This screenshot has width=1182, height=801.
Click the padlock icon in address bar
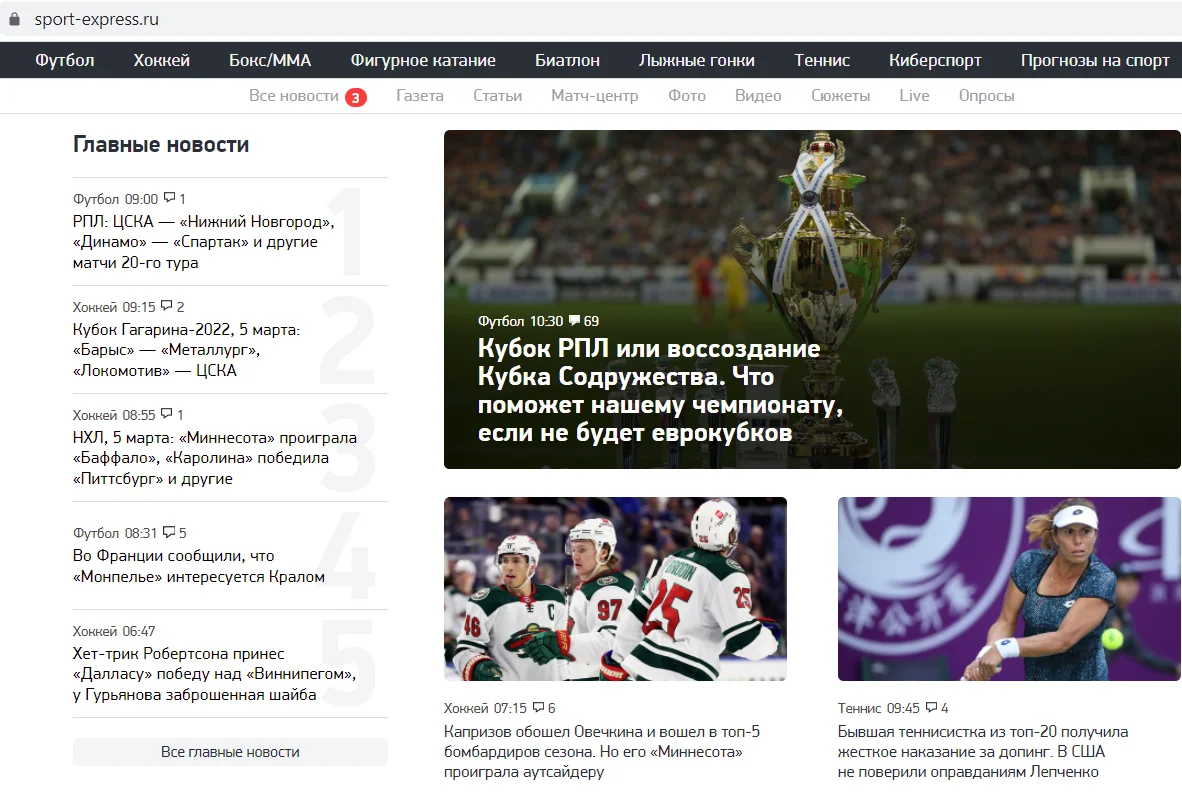(x=14, y=20)
